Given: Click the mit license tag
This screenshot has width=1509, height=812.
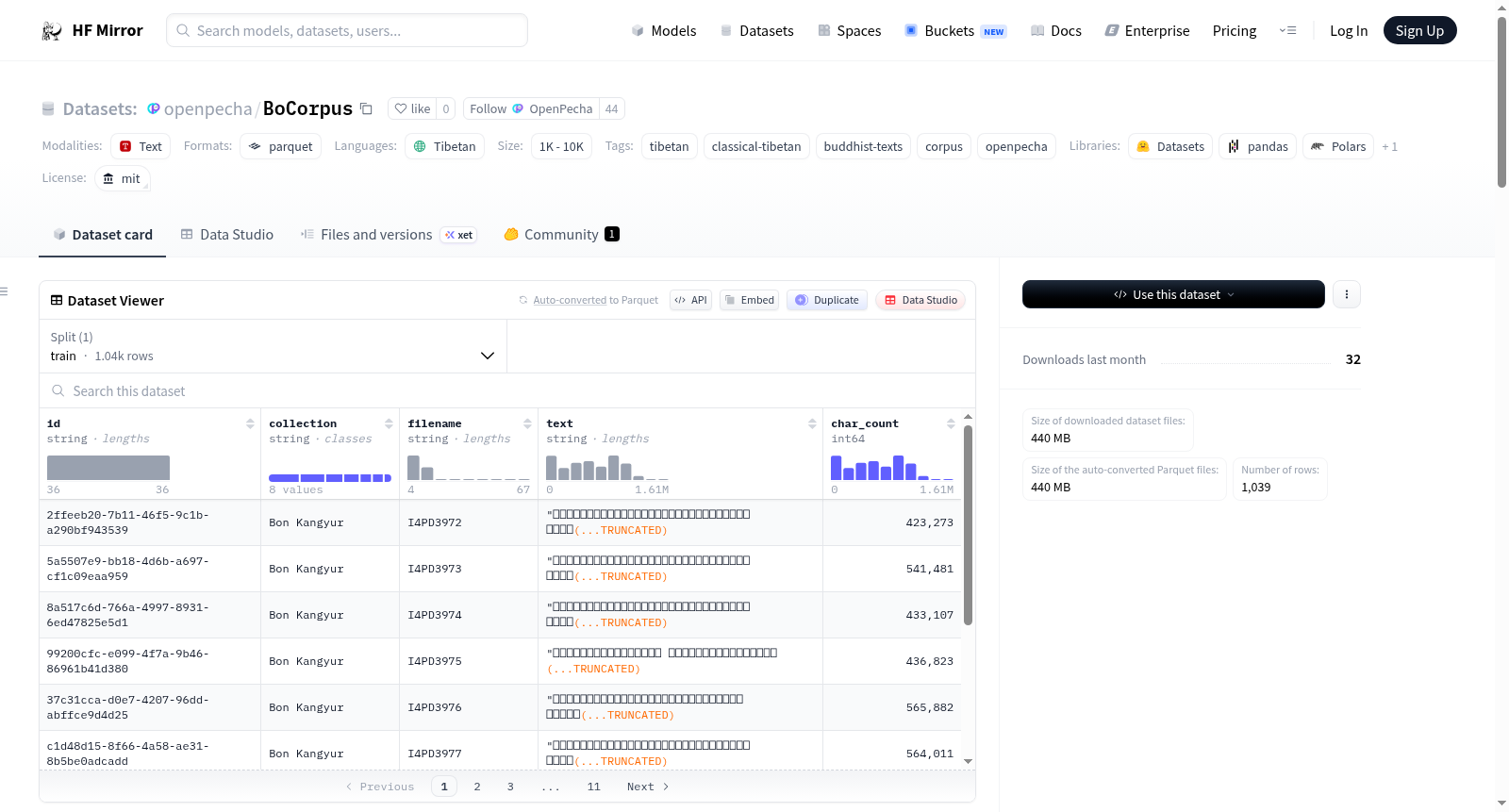Looking at the screenshot, I should tap(123, 178).
